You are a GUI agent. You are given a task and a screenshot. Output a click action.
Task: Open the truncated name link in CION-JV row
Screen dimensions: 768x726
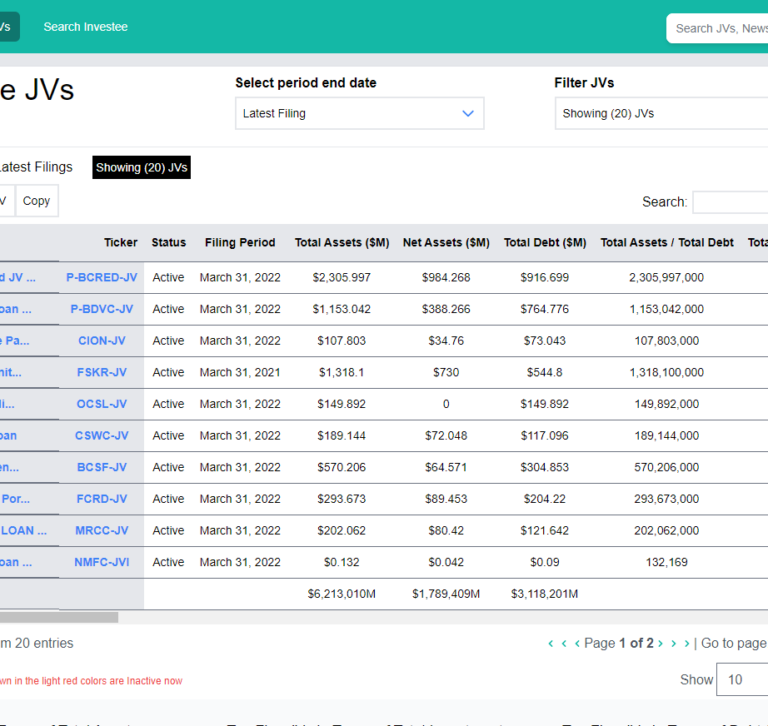click(15, 340)
